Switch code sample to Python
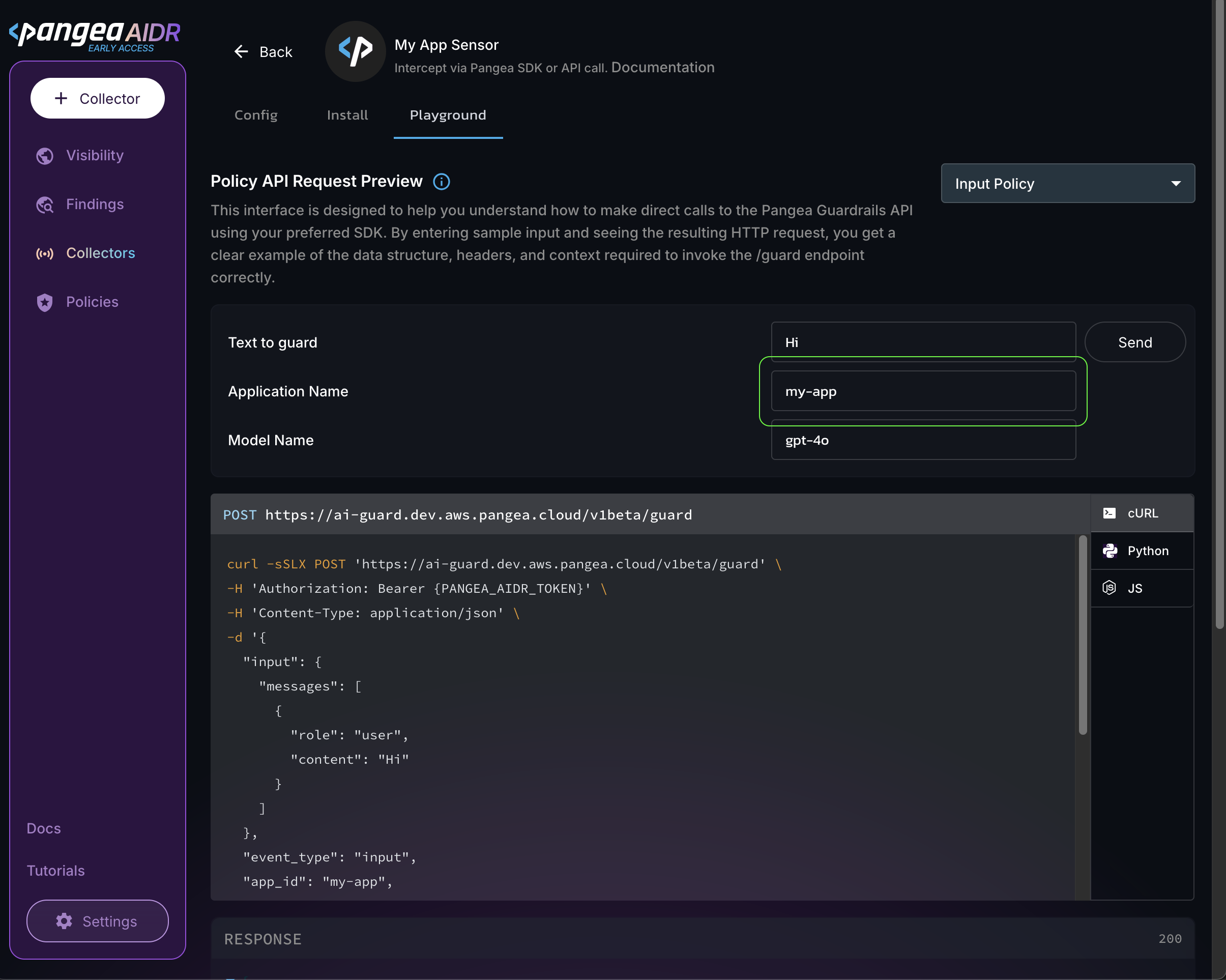 [x=1142, y=551]
